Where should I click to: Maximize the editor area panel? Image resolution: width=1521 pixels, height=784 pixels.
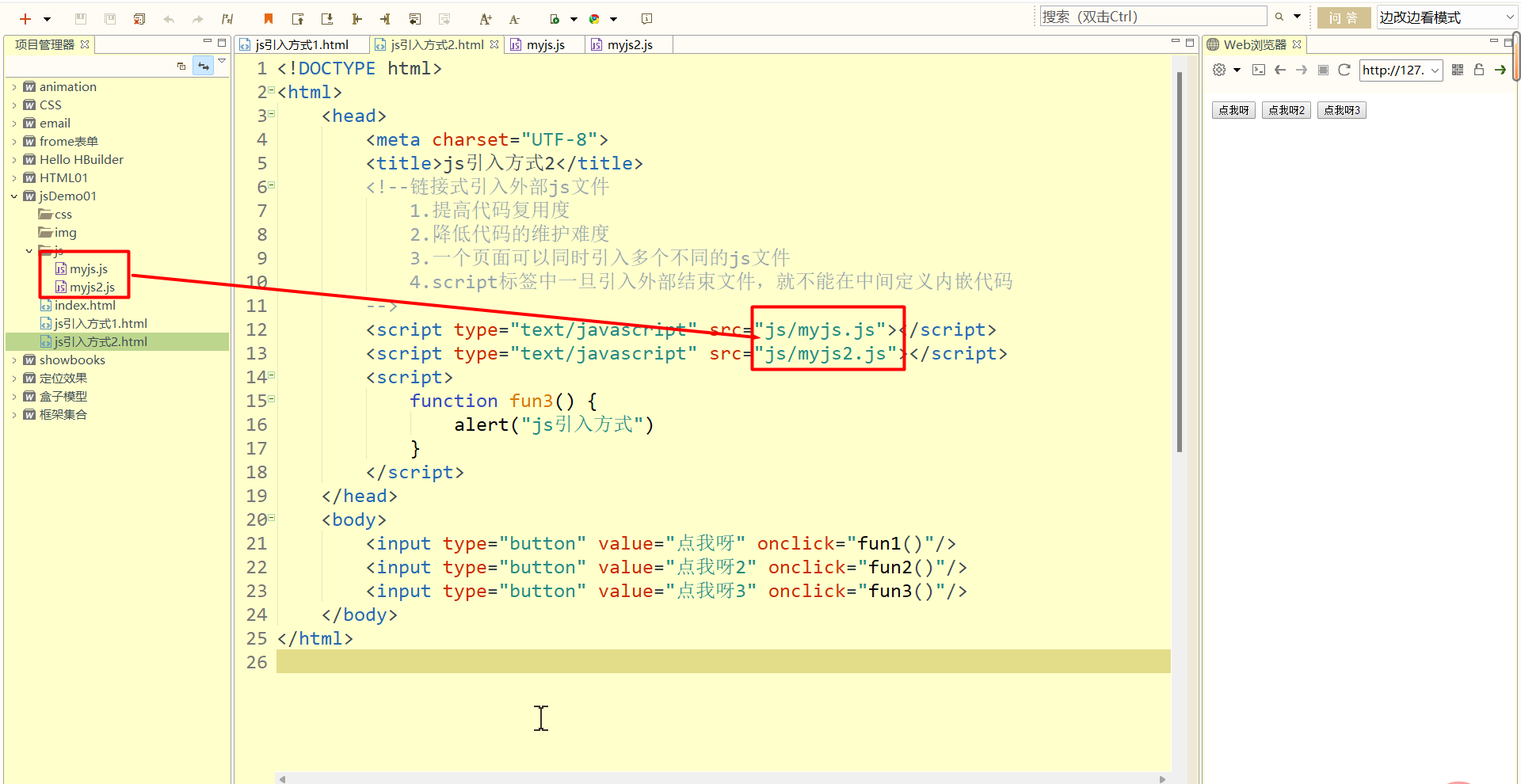coord(1190,43)
